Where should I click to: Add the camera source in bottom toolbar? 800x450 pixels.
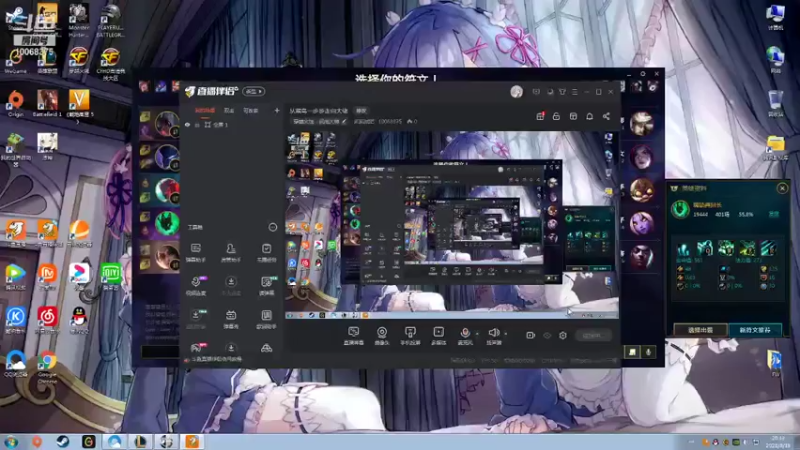(382, 336)
